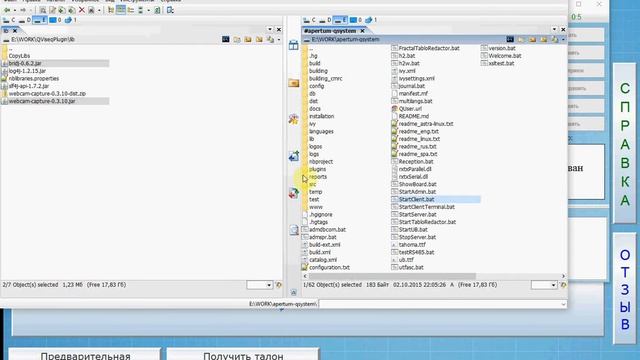Image resolution: width=640 pixels, height=360 pixels.
Task: Select StartClient.bat in the right panel
Action: coord(416,199)
